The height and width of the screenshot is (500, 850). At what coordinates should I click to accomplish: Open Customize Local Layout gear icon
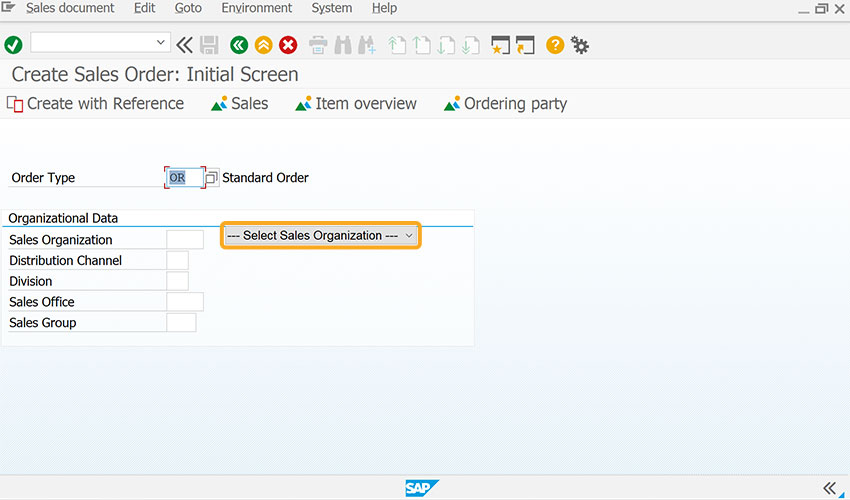tap(580, 45)
